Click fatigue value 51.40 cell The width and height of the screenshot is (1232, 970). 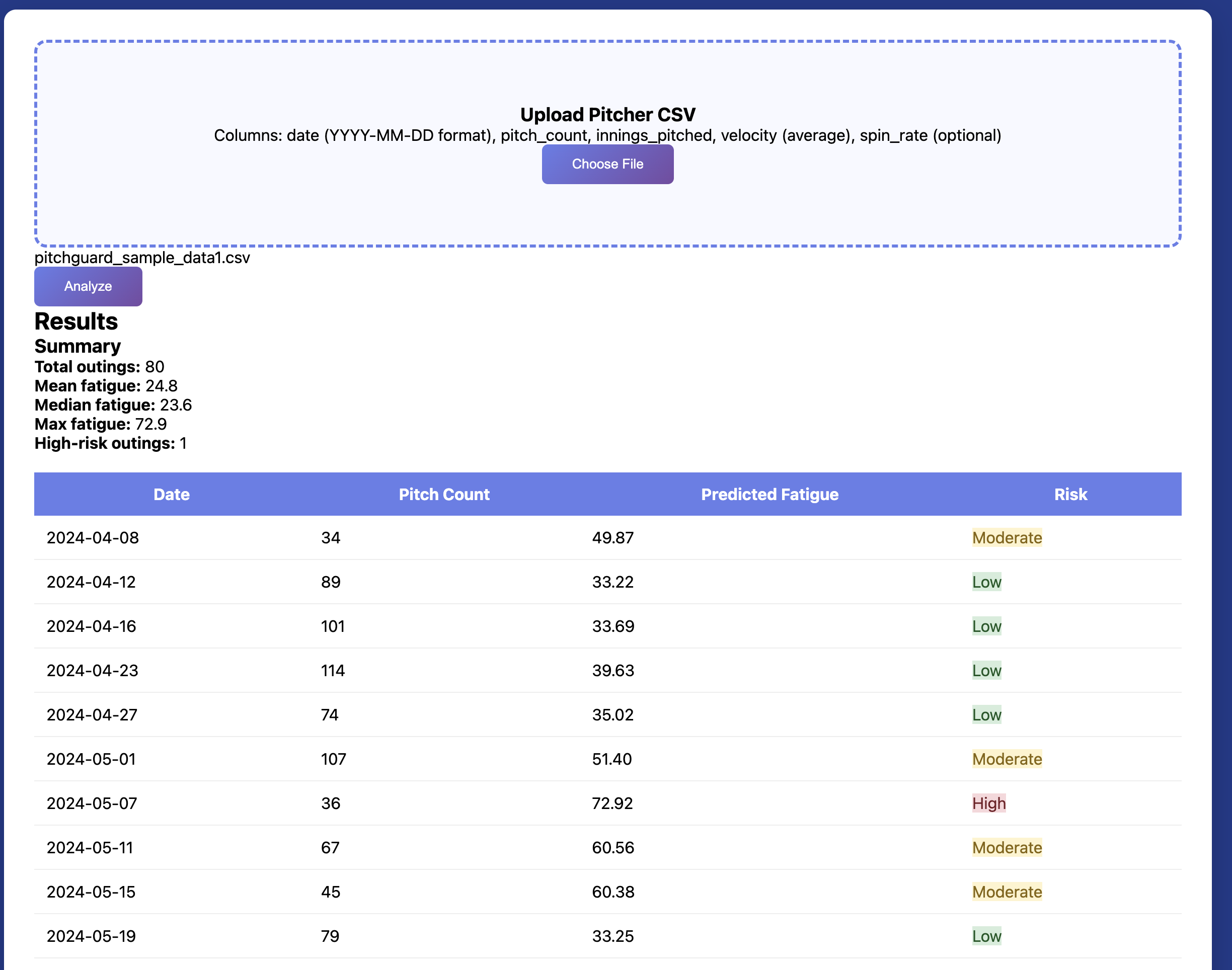(x=612, y=759)
